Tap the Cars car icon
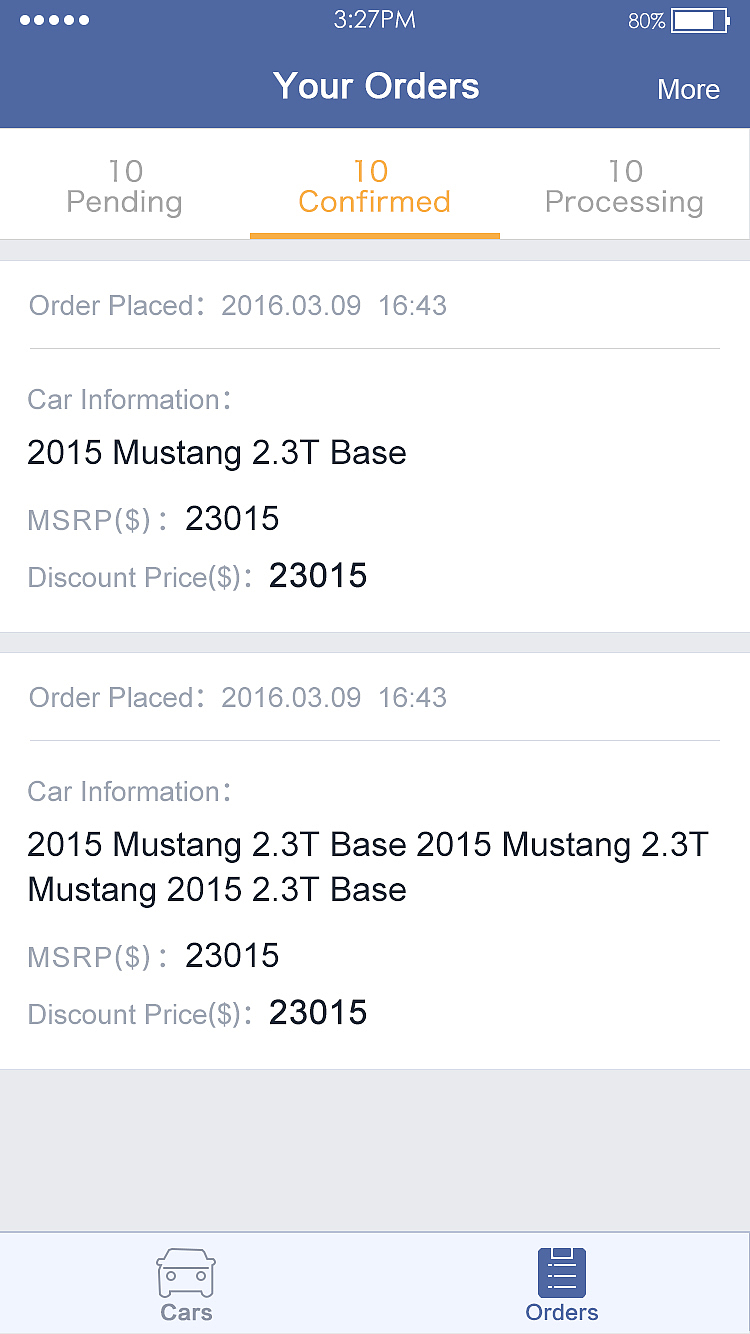 [x=186, y=1273]
